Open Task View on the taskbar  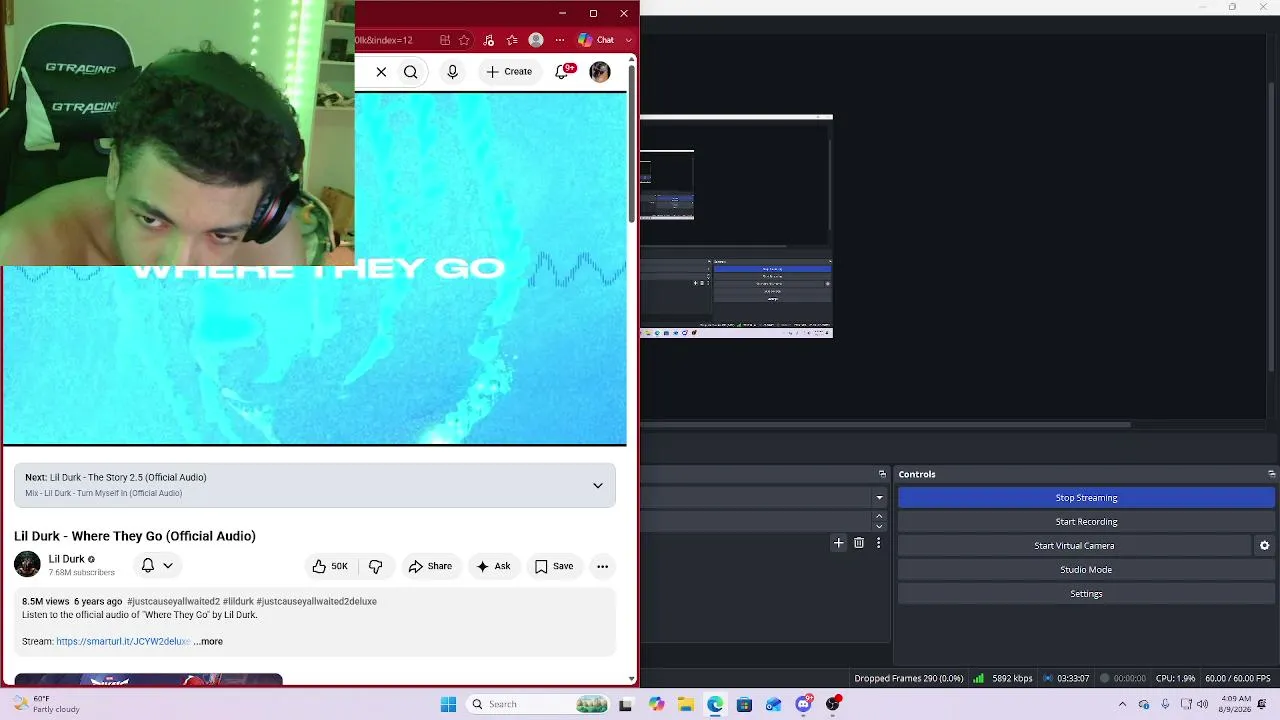(x=626, y=704)
